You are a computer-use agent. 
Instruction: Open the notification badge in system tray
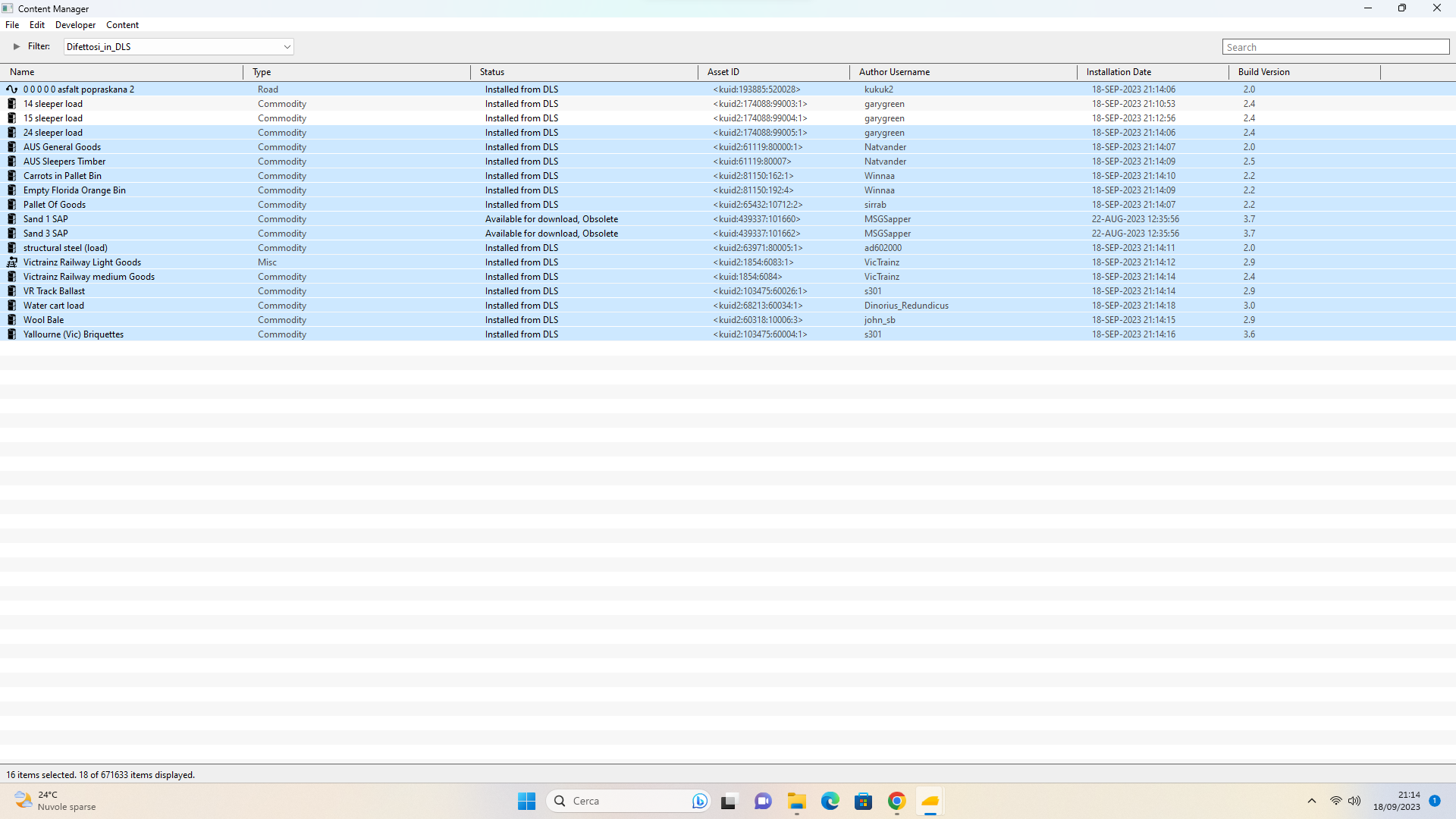point(1435,801)
